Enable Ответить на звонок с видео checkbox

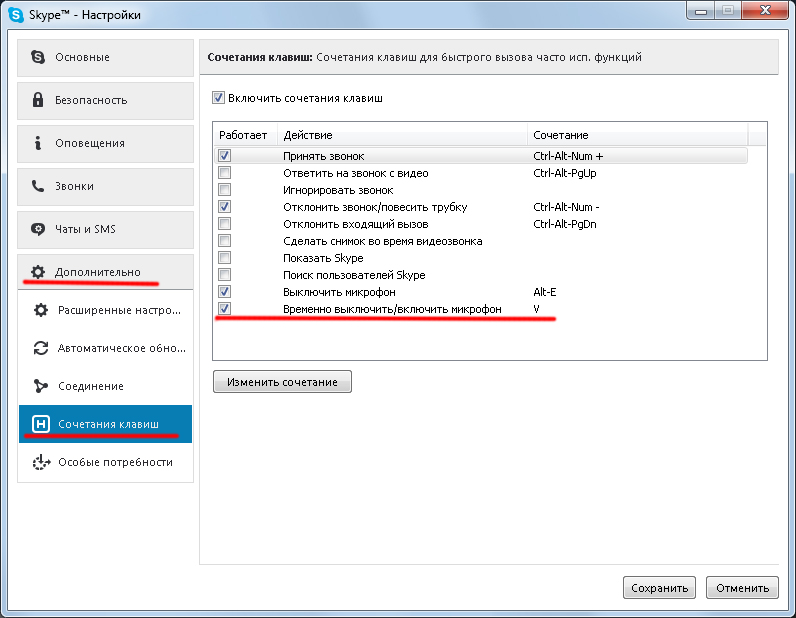click(224, 173)
